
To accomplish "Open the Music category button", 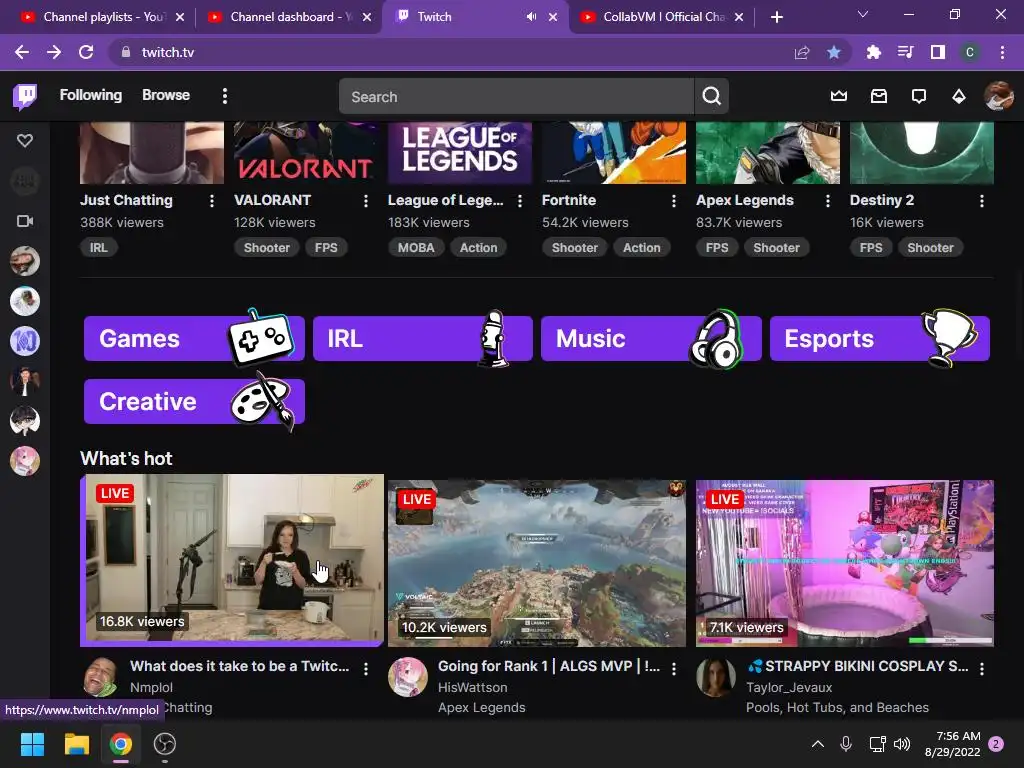I will click(651, 338).
